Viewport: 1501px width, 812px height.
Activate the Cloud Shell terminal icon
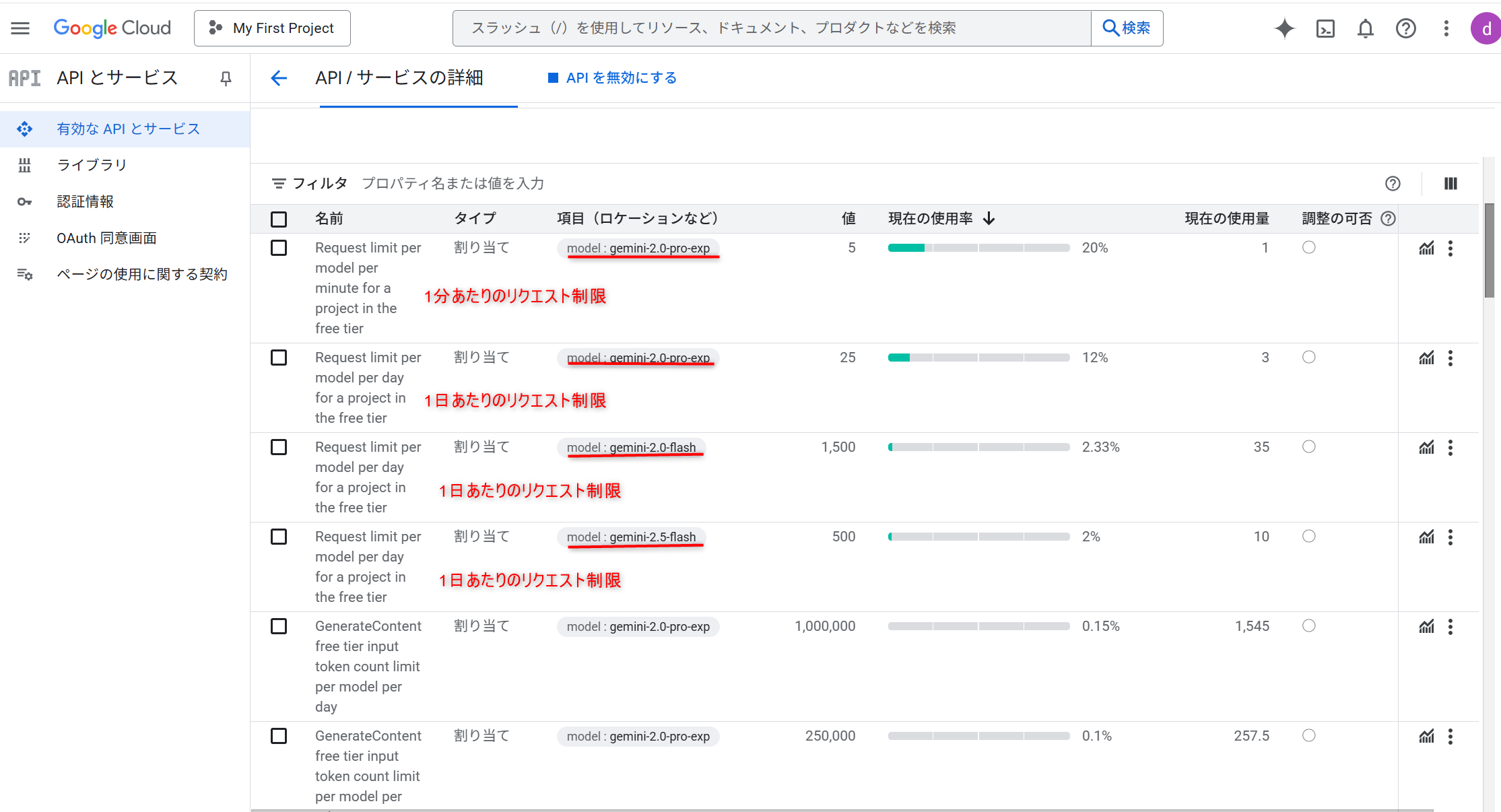coord(1325,28)
